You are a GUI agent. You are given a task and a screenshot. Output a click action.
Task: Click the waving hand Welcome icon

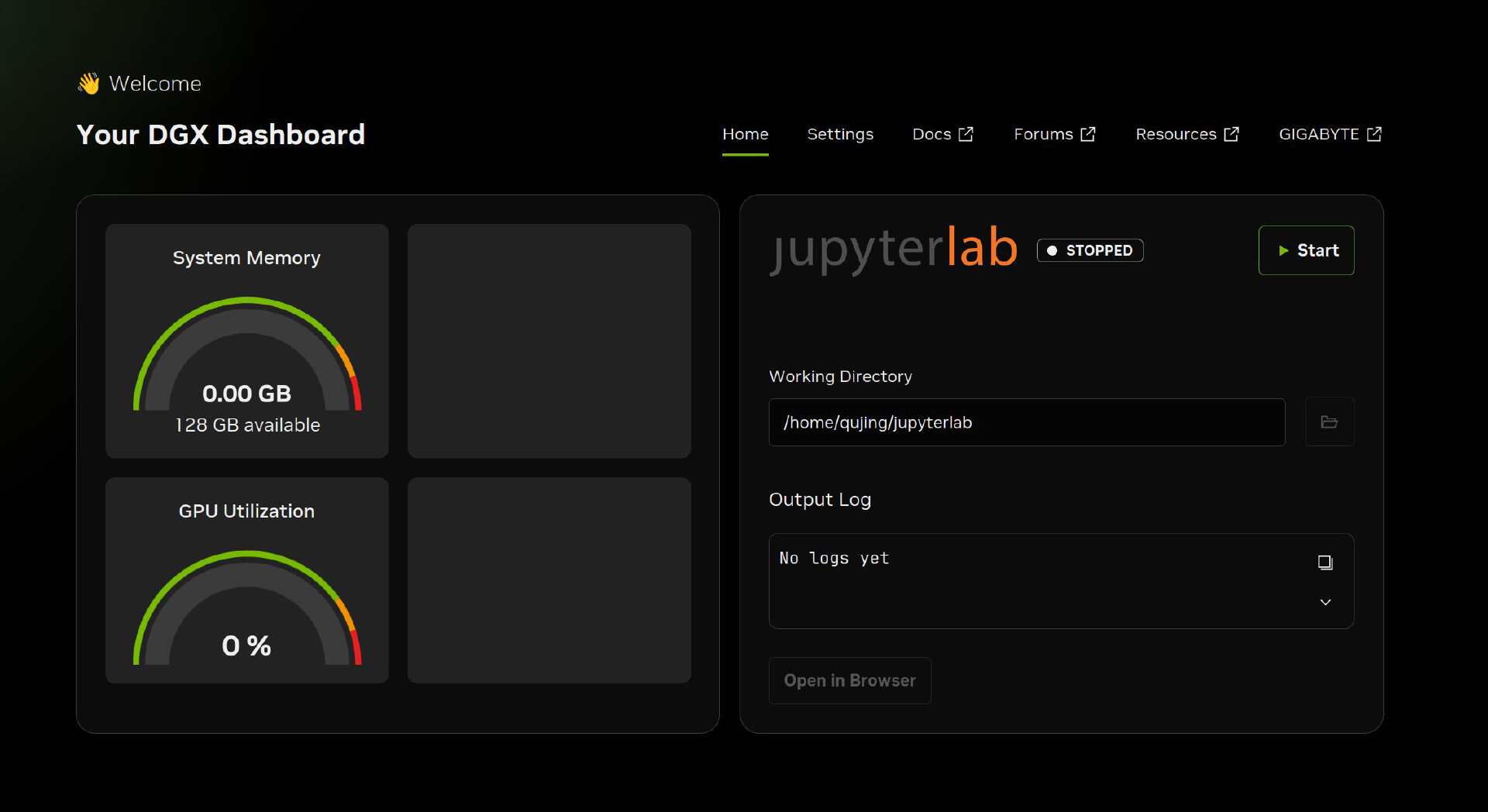point(89,83)
